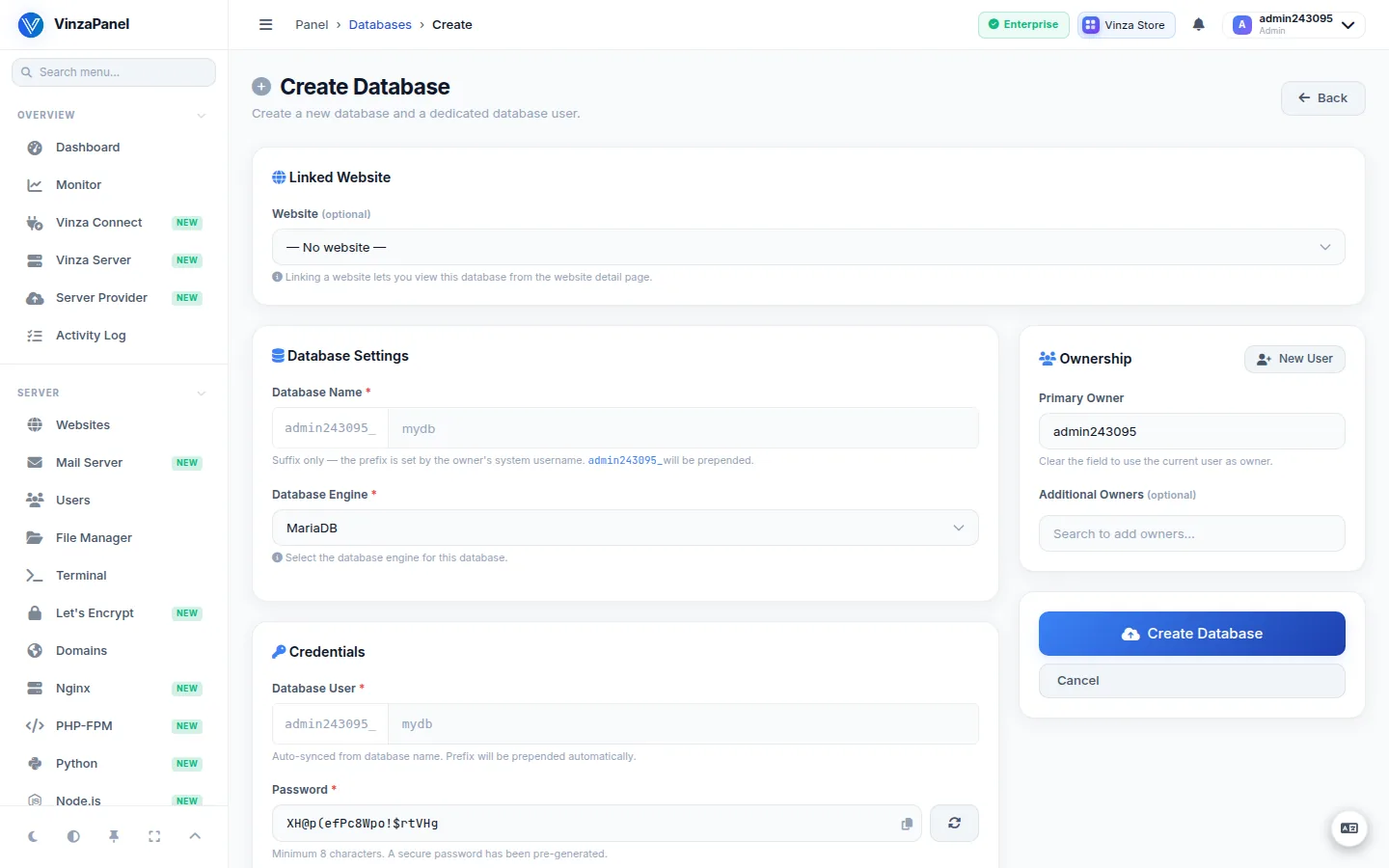The image size is (1389, 868).
Task: Toggle dark mode with the moon icon
Action: coord(33,836)
